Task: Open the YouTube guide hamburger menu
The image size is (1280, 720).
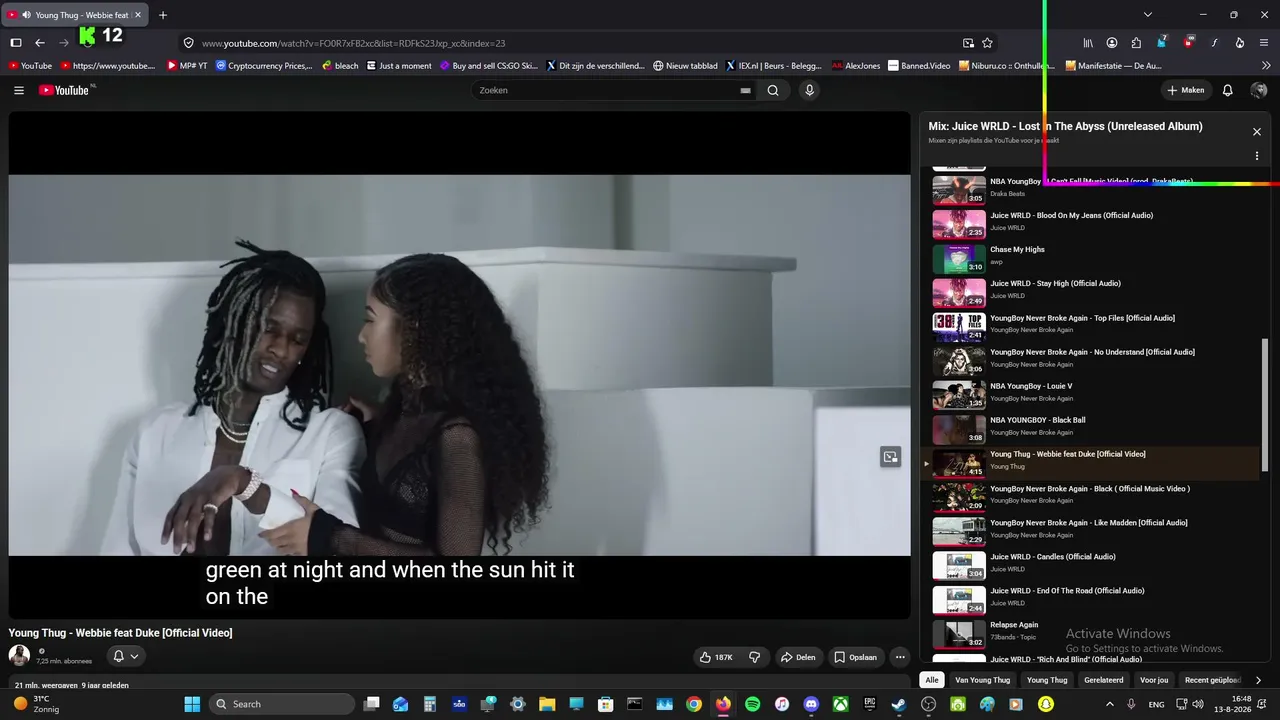Action: click(19, 90)
